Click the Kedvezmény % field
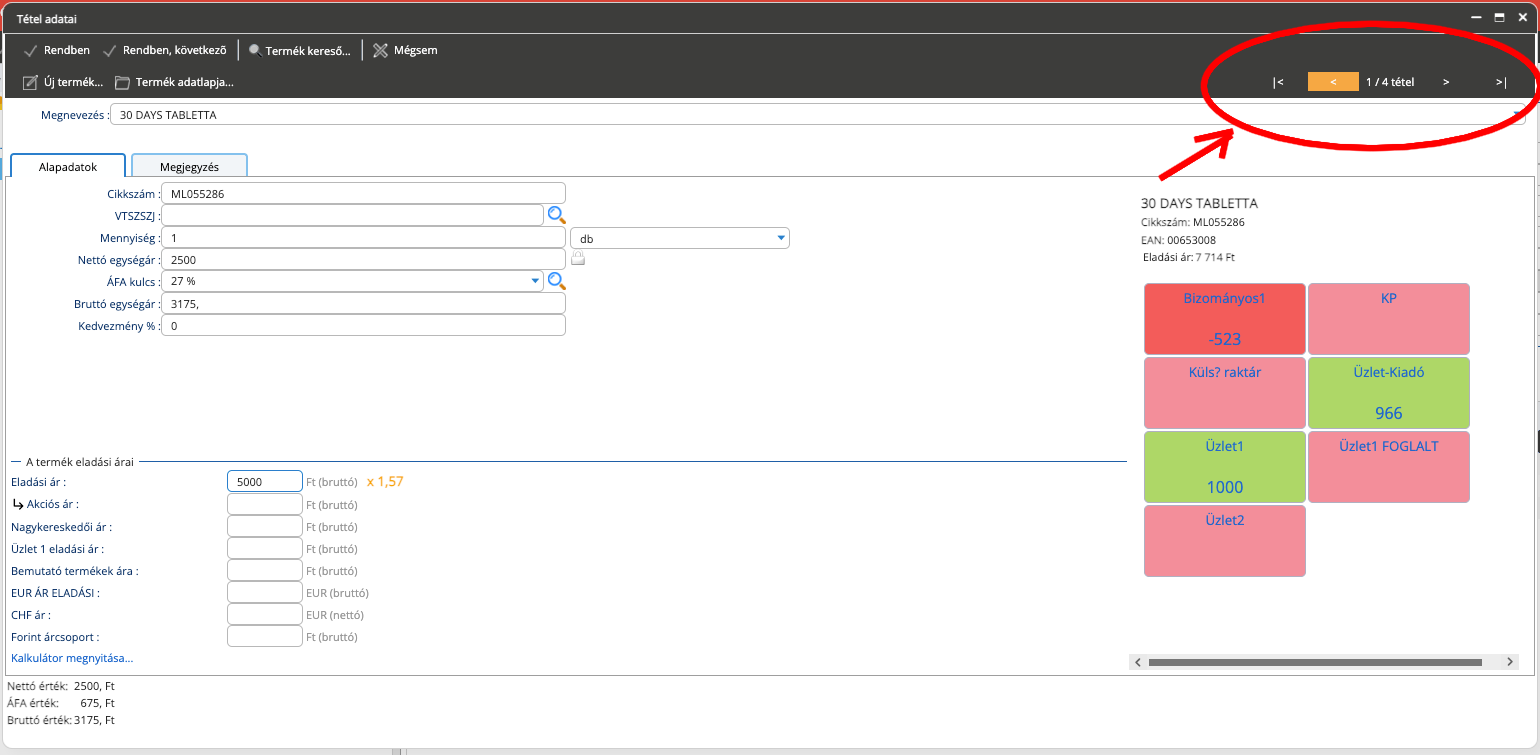The image size is (1540, 755). click(363, 326)
